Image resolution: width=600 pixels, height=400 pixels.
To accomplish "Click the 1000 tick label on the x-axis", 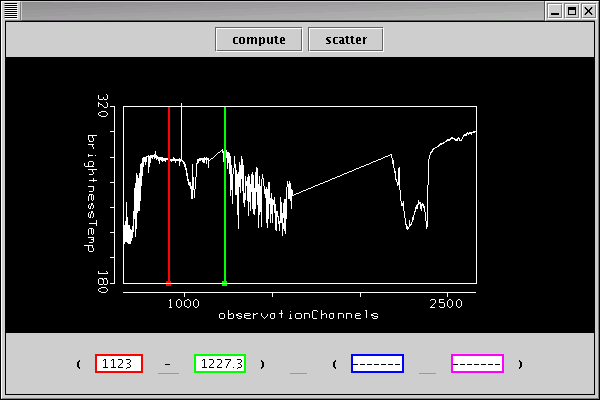I will click(184, 304).
